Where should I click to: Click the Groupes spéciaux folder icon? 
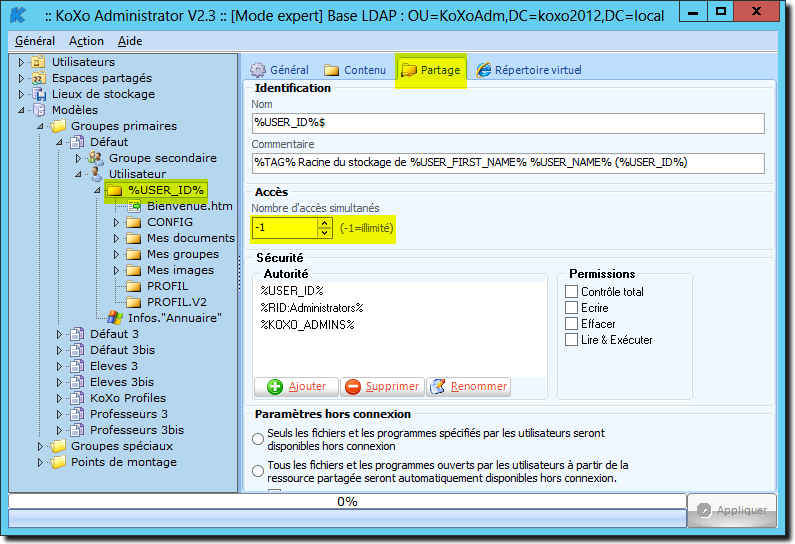click(58, 446)
